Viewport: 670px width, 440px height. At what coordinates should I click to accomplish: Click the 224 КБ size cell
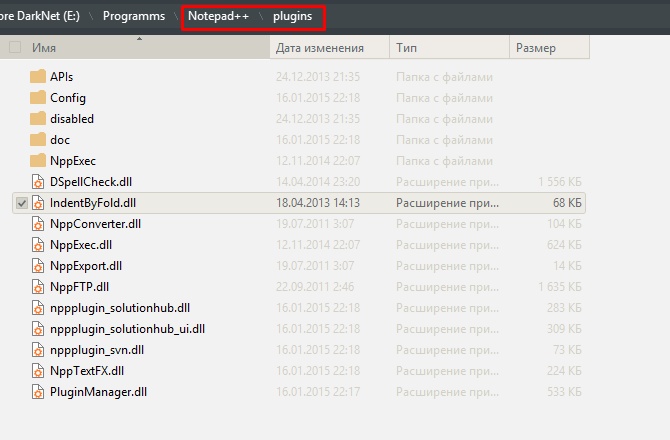564,371
